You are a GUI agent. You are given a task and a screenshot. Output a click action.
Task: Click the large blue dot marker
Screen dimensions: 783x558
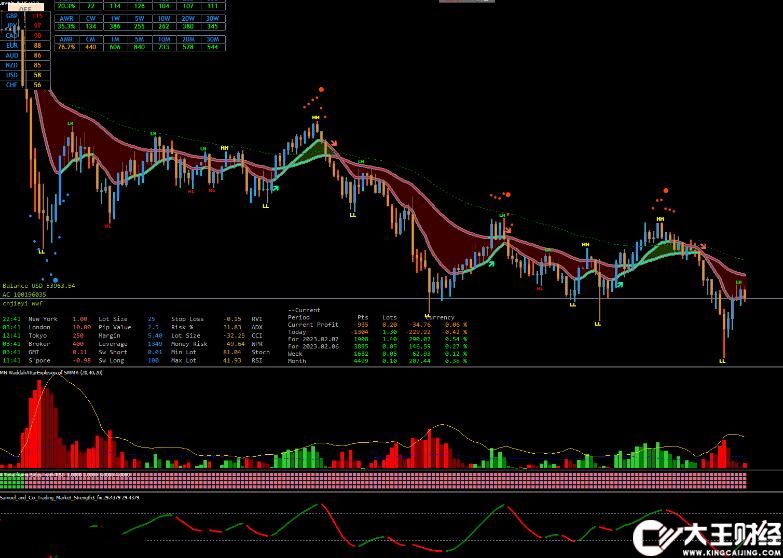click(x=55, y=280)
